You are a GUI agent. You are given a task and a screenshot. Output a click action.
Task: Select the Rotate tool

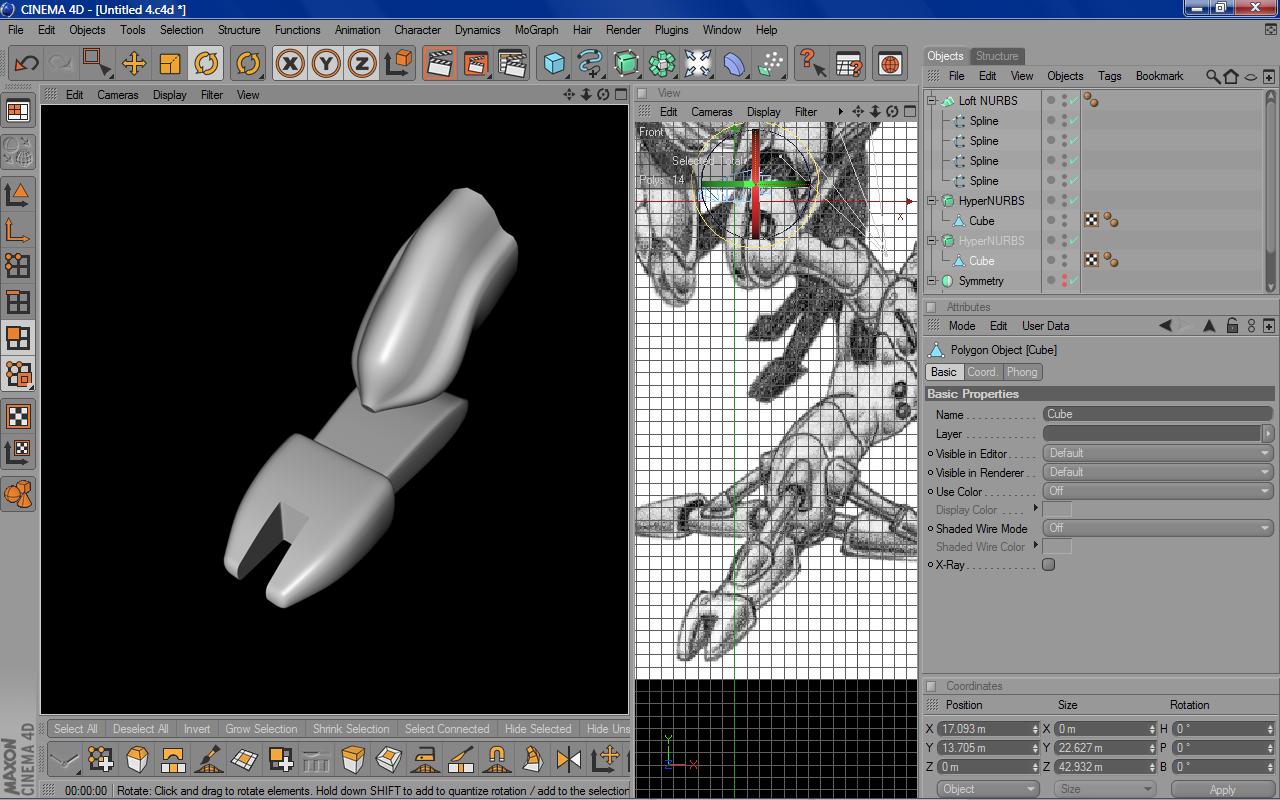(x=206, y=64)
